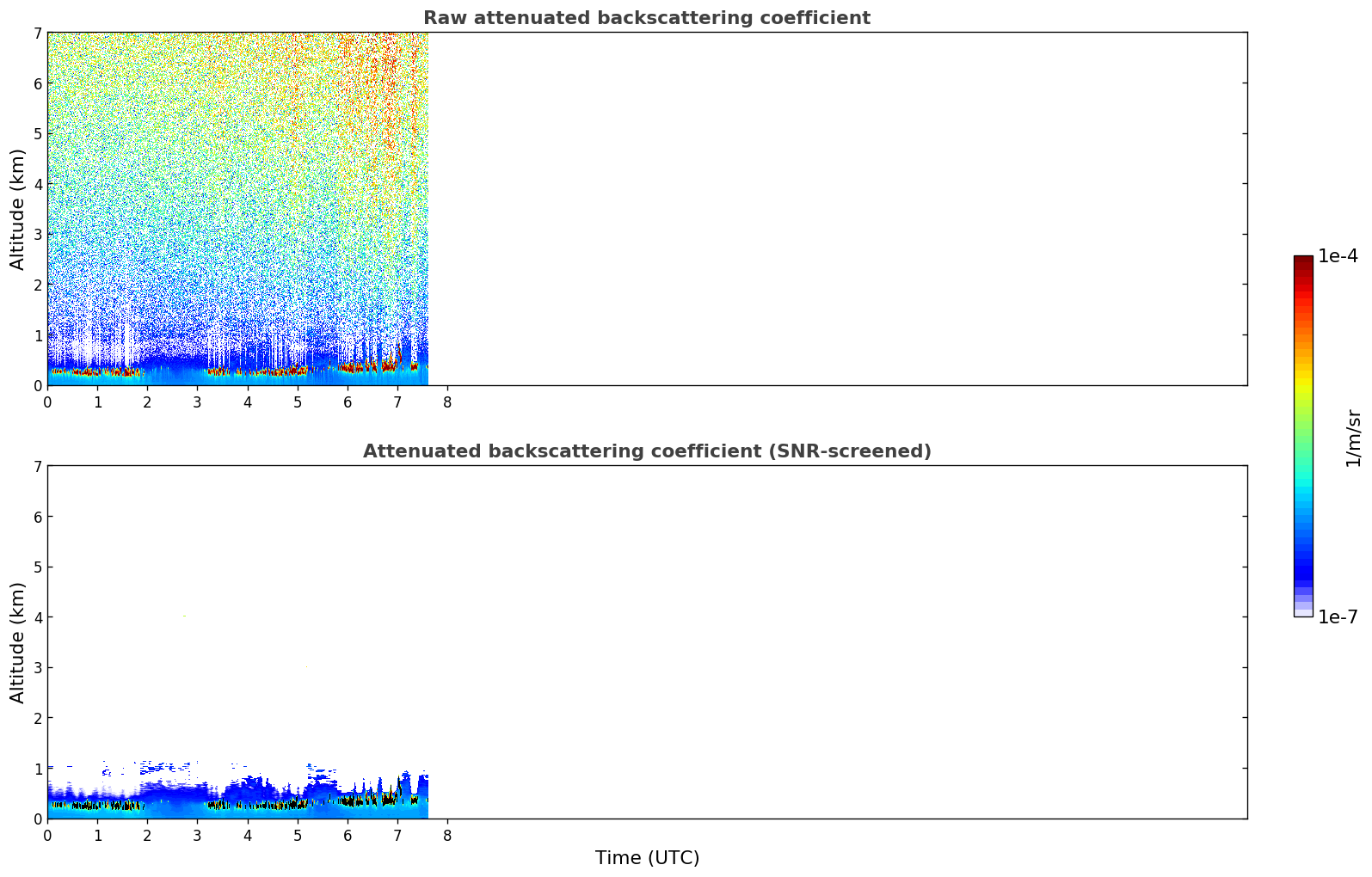Pick the cyan band of the colorbar

tap(1303, 490)
